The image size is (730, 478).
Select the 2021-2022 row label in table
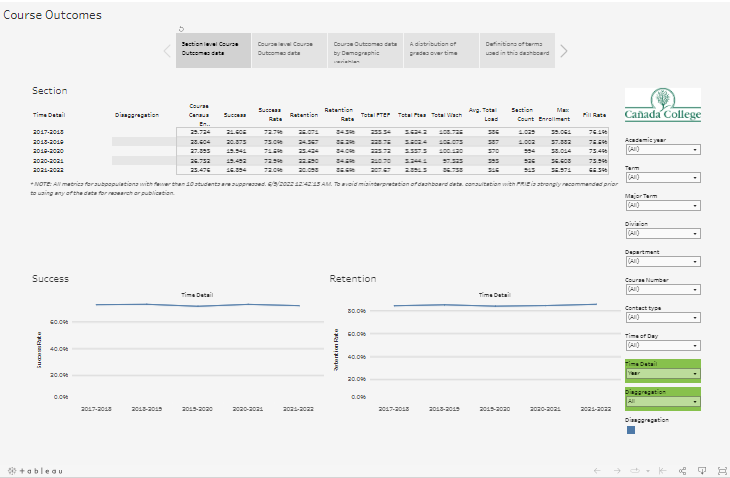click(x=48, y=170)
